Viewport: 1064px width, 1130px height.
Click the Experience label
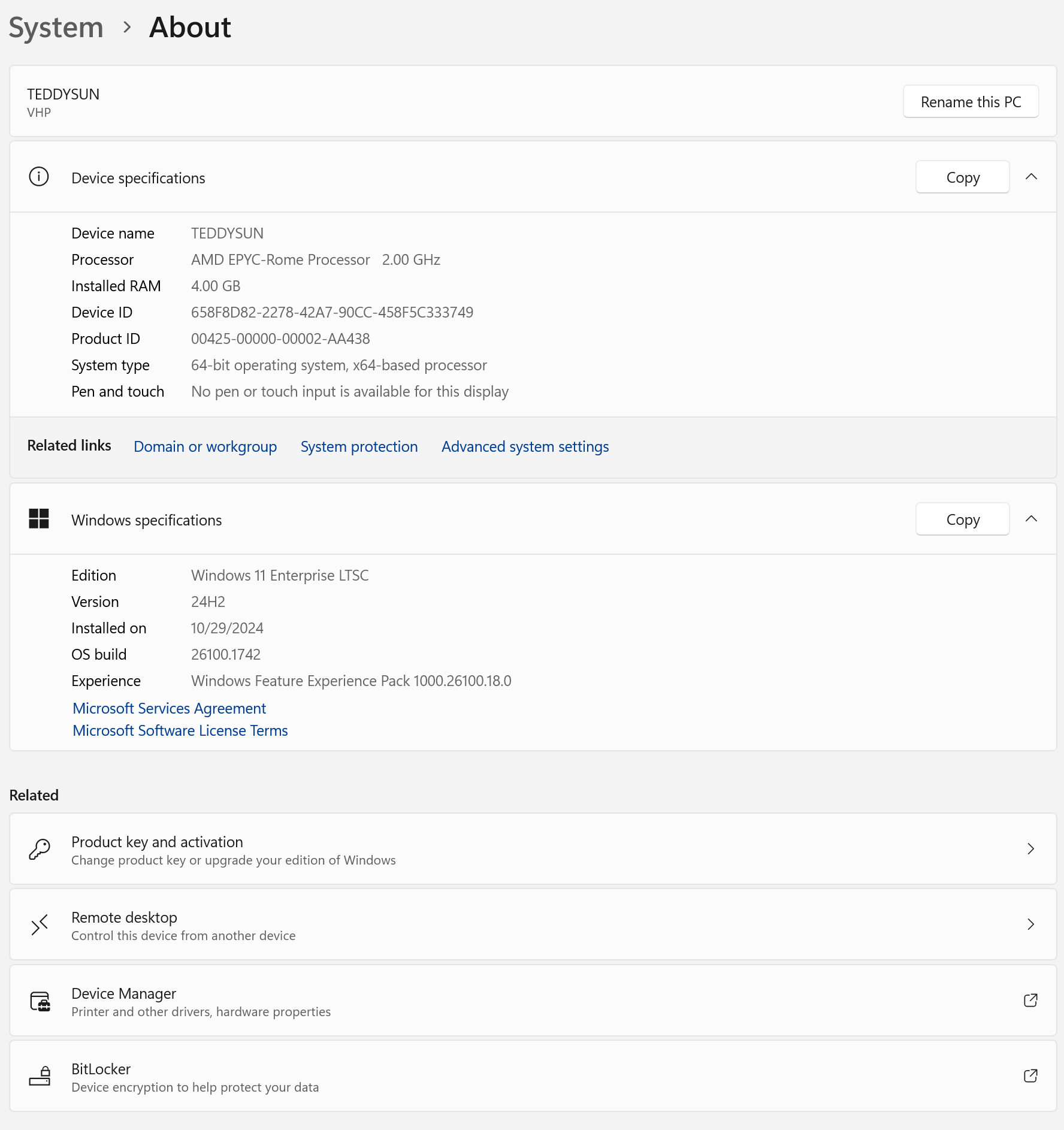click(x=106, y=681)
